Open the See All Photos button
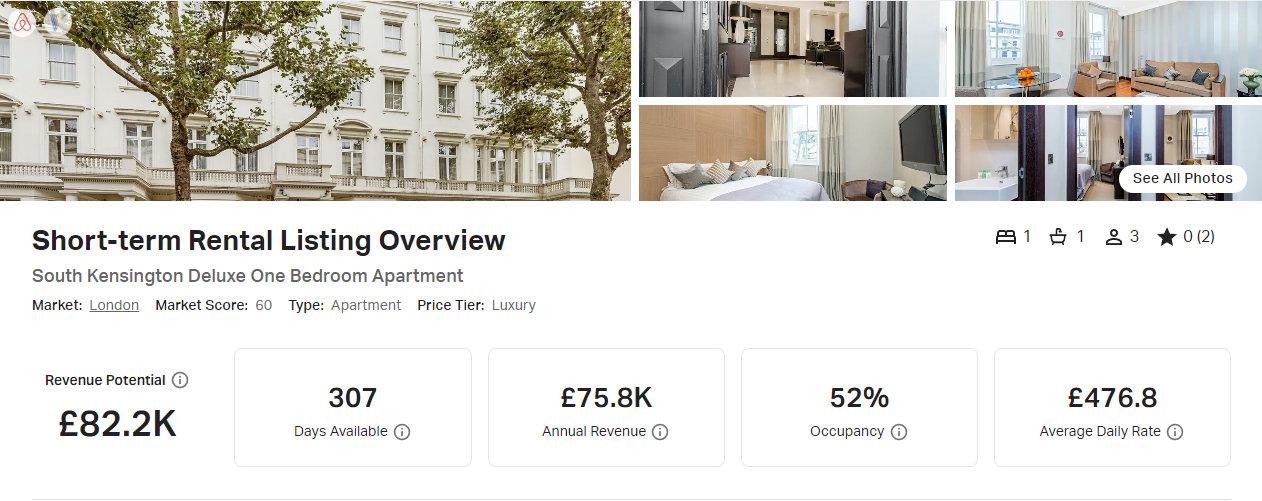This screenshot has height=501, width=1262. (1183, 178)
